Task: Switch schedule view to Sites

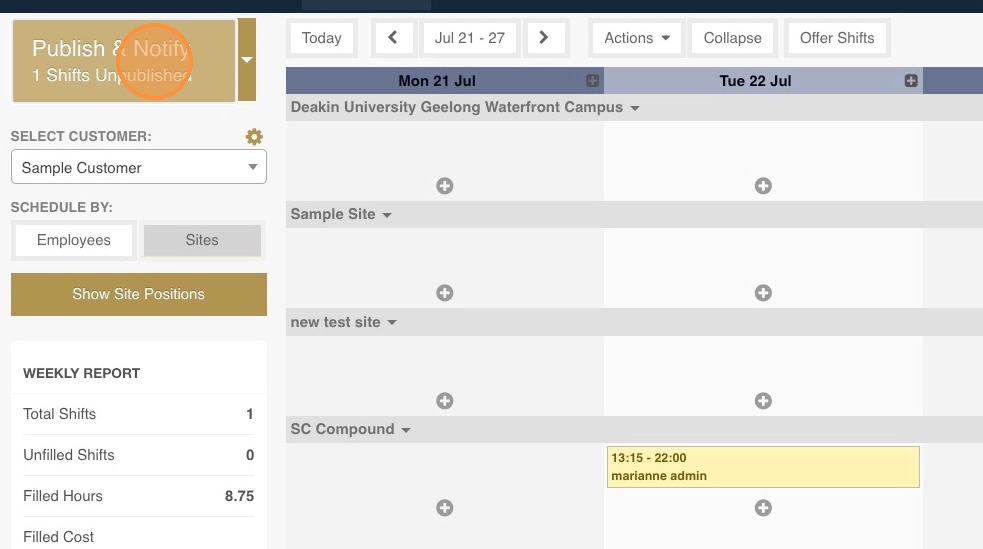Action: pos(202,240)
